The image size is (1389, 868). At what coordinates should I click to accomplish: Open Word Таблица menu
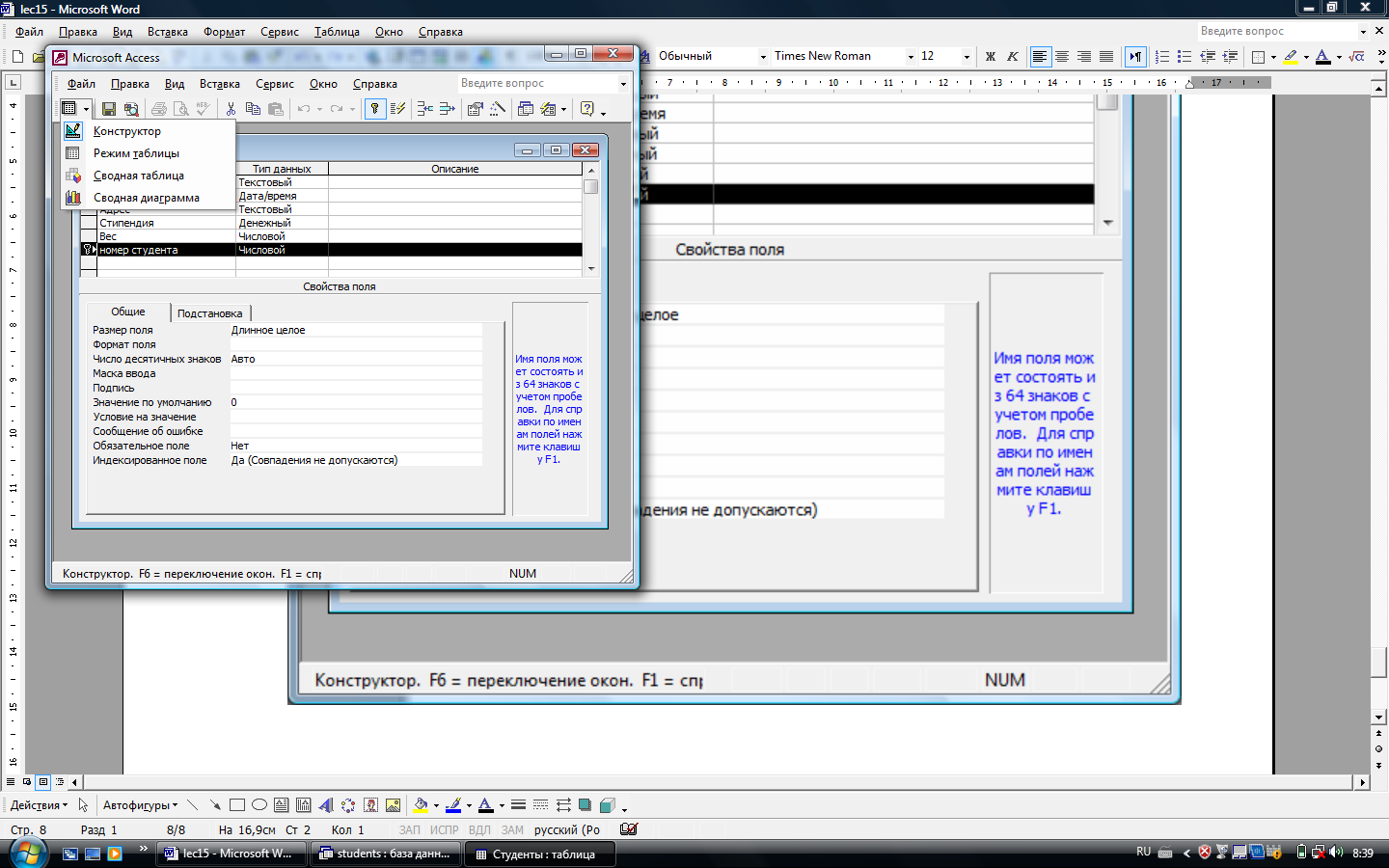click(337, 32)
